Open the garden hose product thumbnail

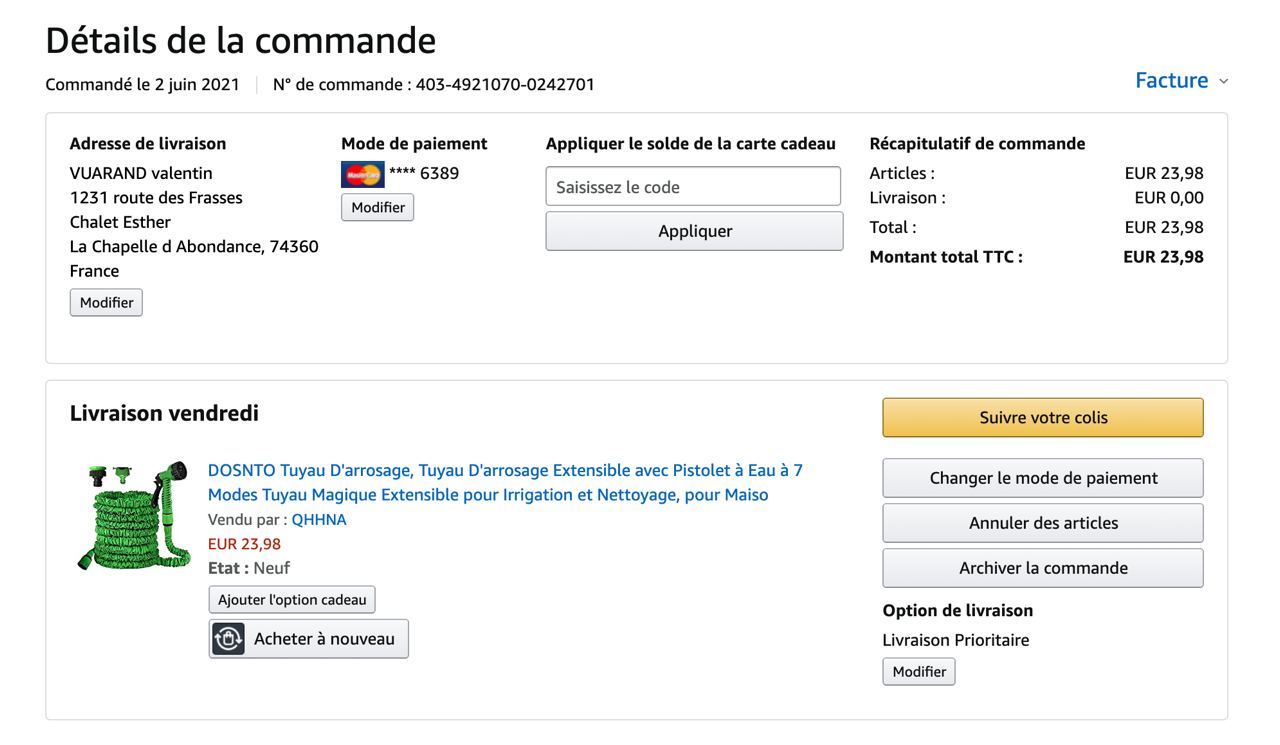pos(134,516)
